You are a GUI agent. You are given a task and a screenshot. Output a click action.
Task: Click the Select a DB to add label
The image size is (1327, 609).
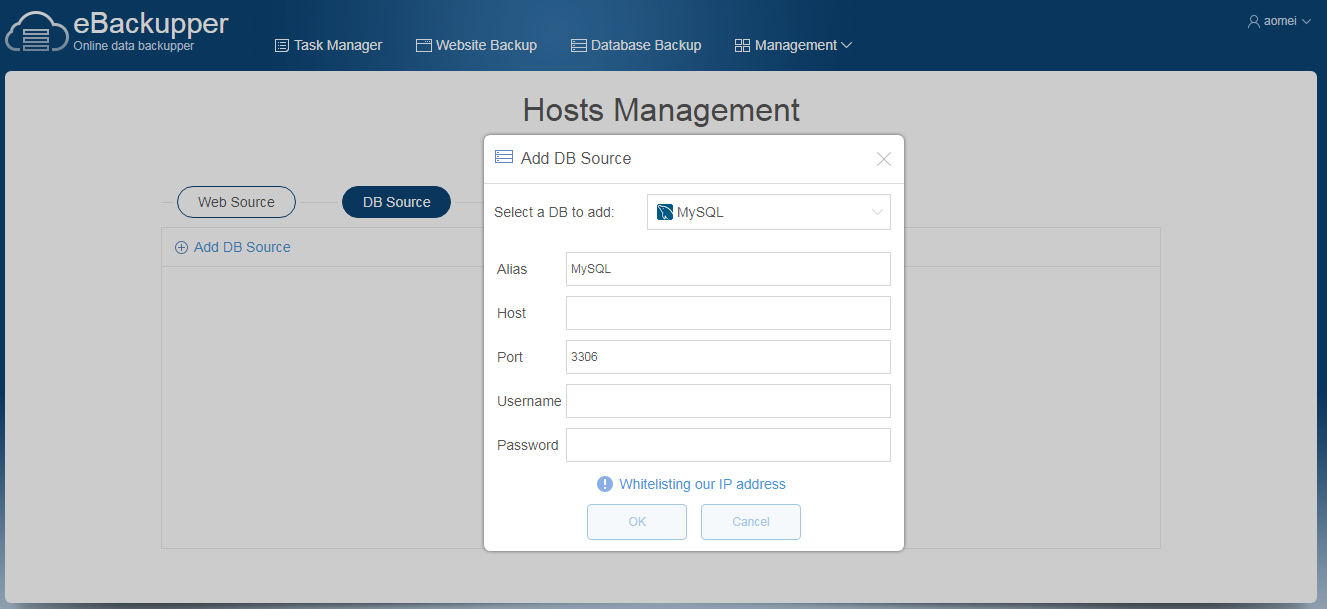tap(554, 212)
